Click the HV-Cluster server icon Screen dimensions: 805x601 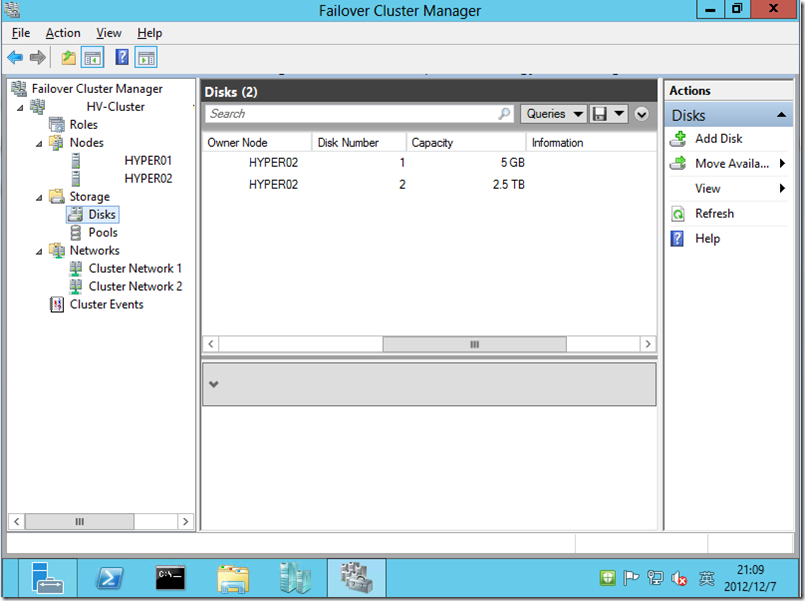[37, 107]
